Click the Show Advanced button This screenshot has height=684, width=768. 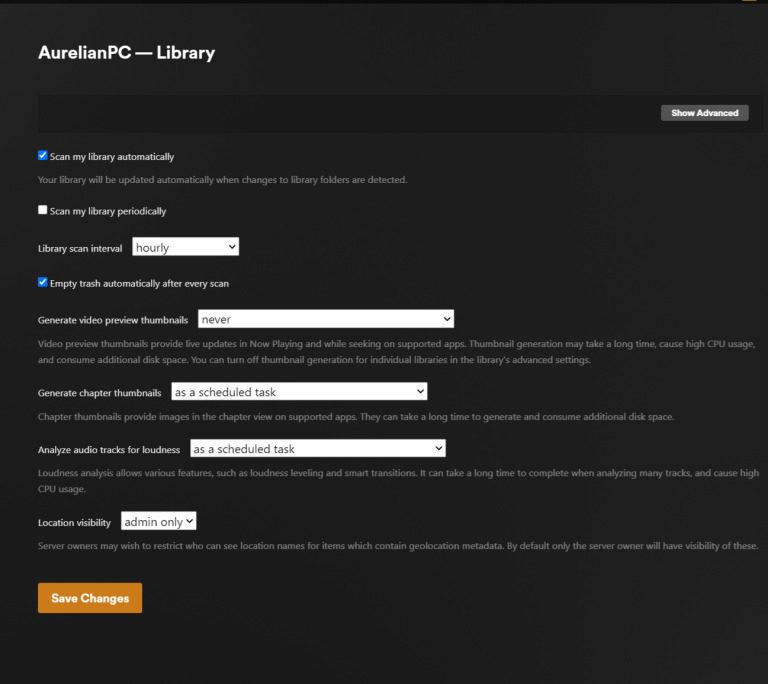[x=704, y=113]
